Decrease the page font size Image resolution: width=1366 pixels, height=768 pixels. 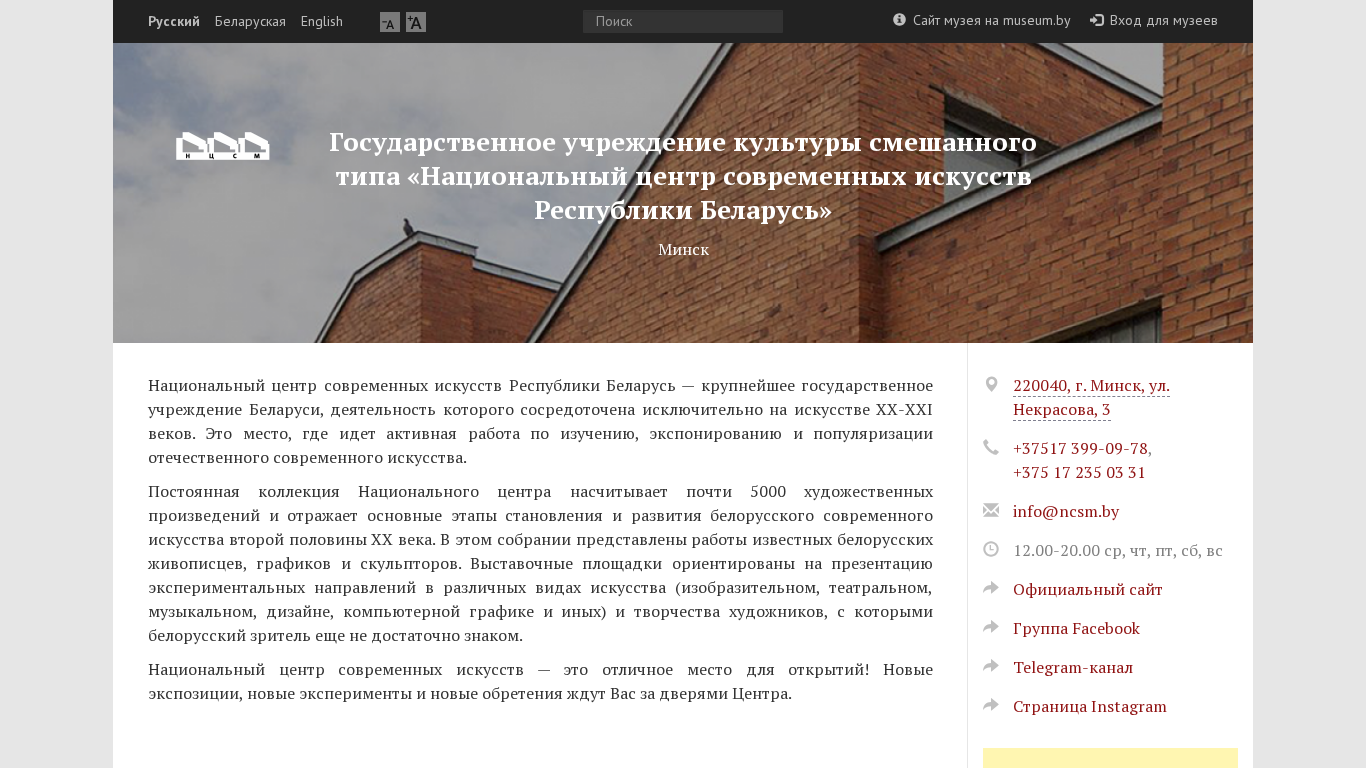click(390, 22)
